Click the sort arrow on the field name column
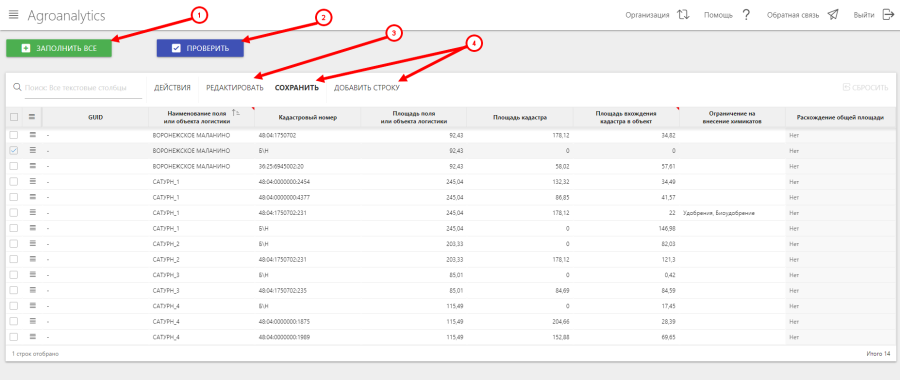 (236, 114)
